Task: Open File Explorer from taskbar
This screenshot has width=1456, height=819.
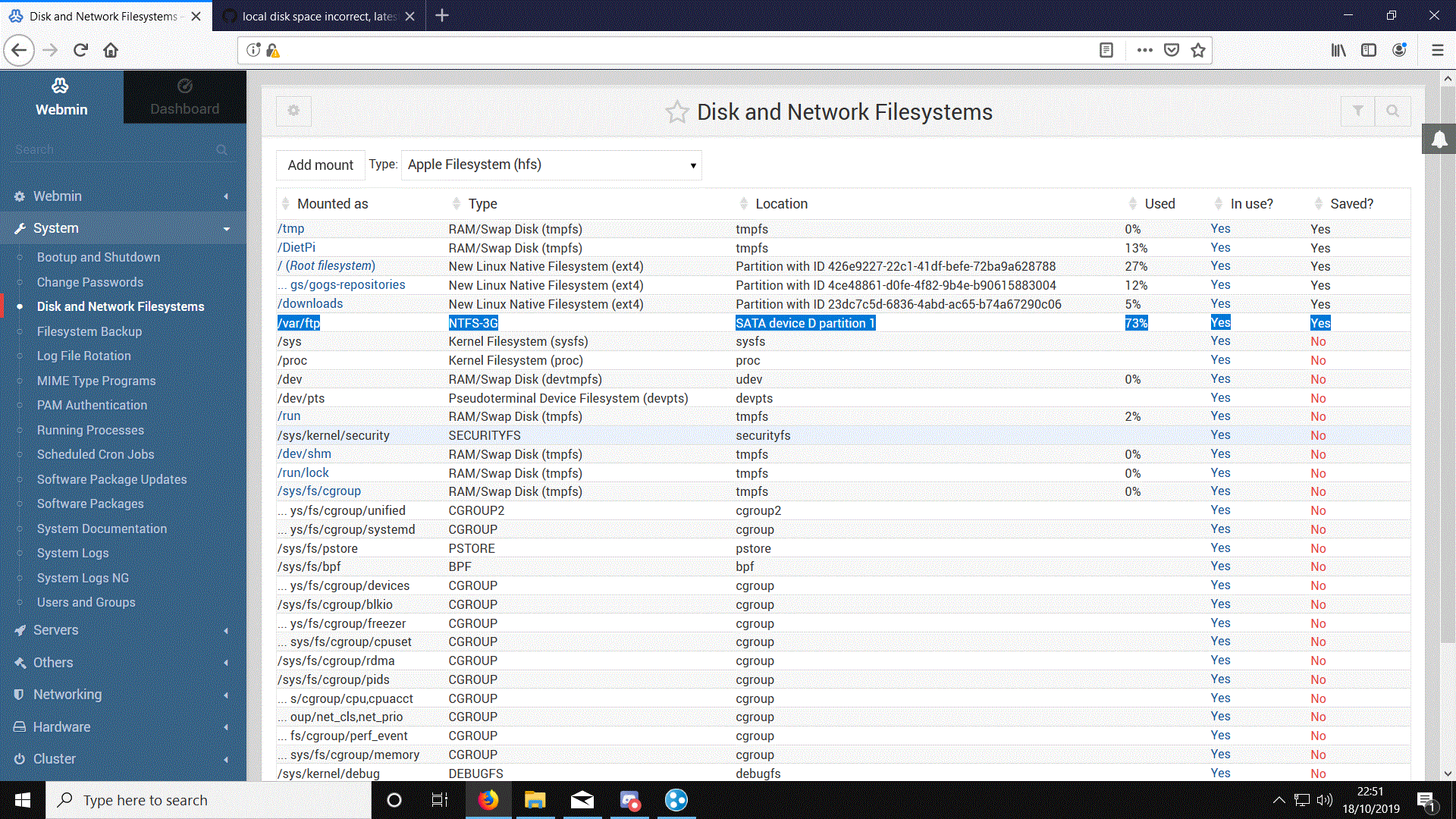Action: (x=535, y=800)
